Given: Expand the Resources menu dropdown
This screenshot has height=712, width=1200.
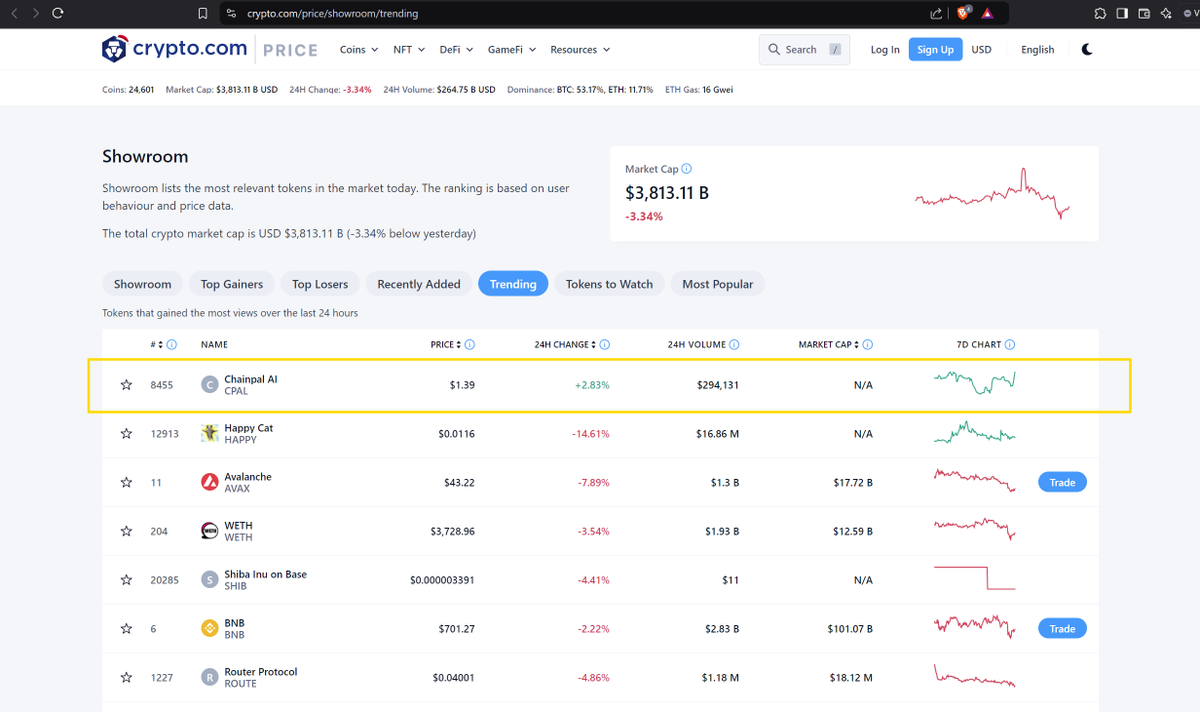Looking at the screenshot, I should click(580, 49).
